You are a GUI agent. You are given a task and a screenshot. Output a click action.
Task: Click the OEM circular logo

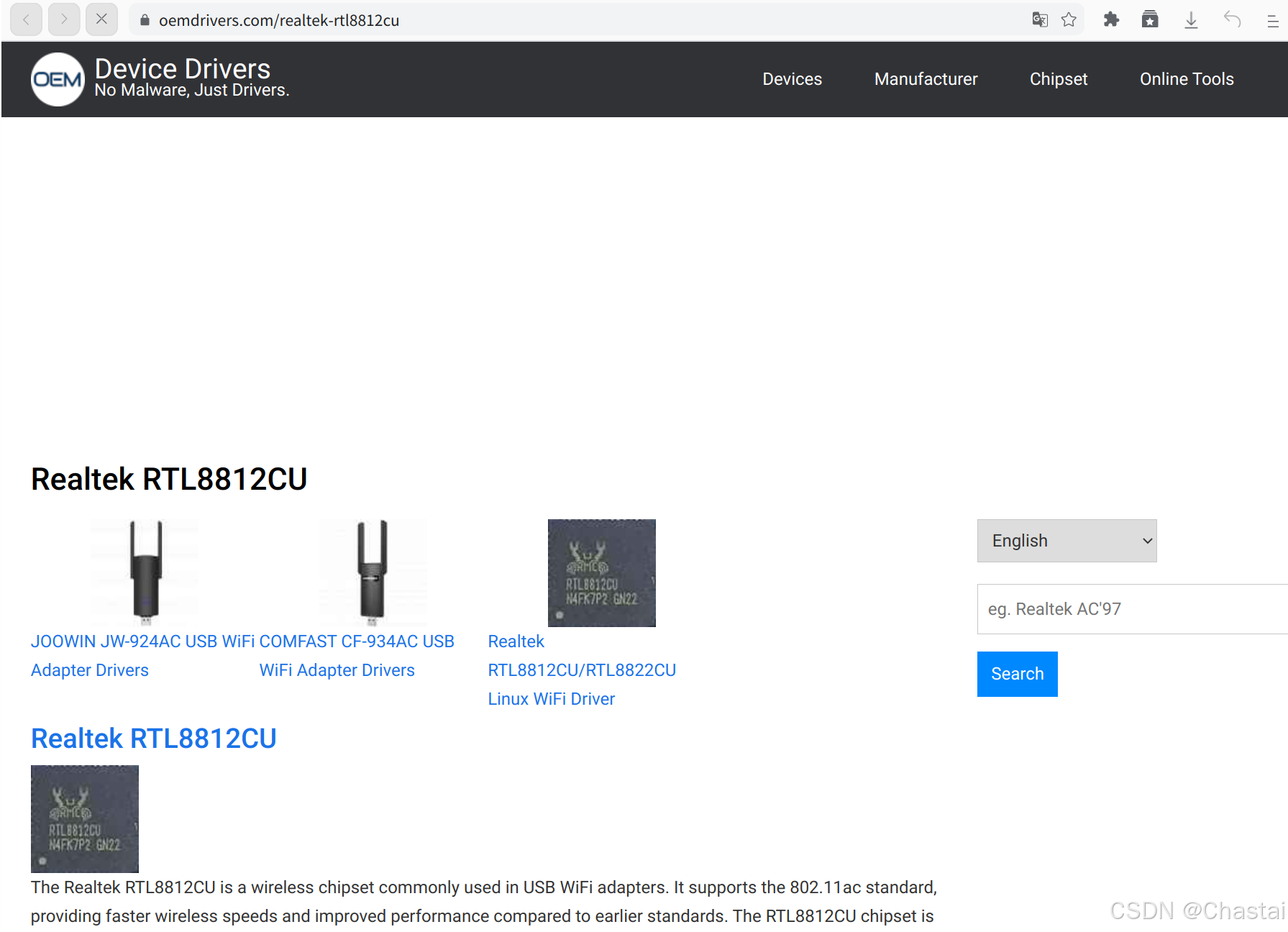pyautogui.click(x=58, y=79)
